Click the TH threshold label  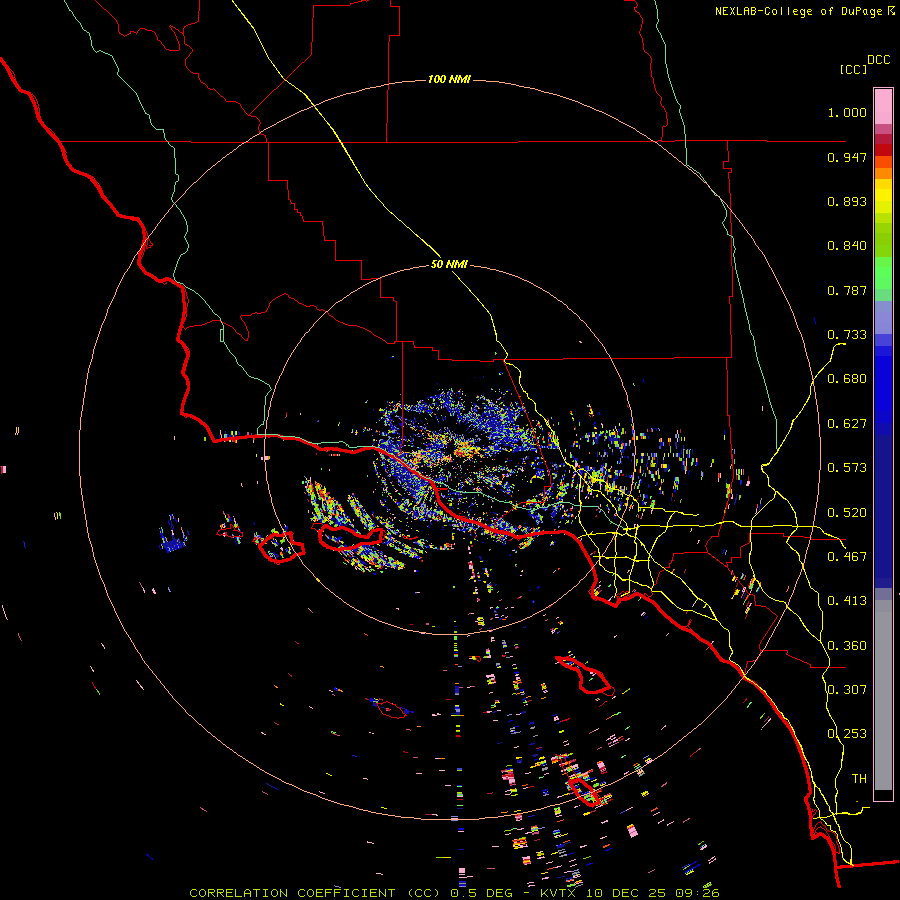coord(859,779)
